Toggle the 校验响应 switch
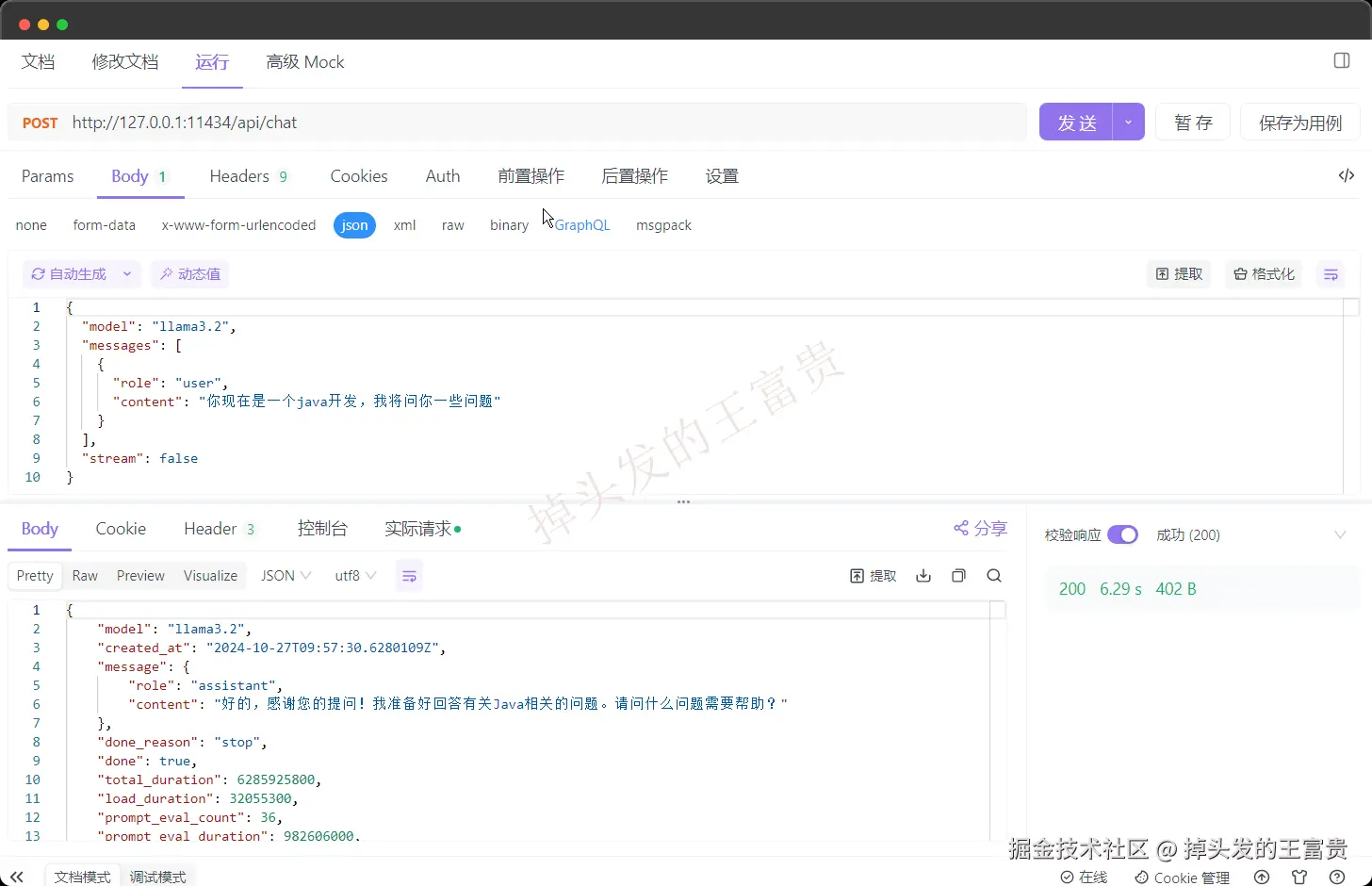 (x=1122, y=534)
